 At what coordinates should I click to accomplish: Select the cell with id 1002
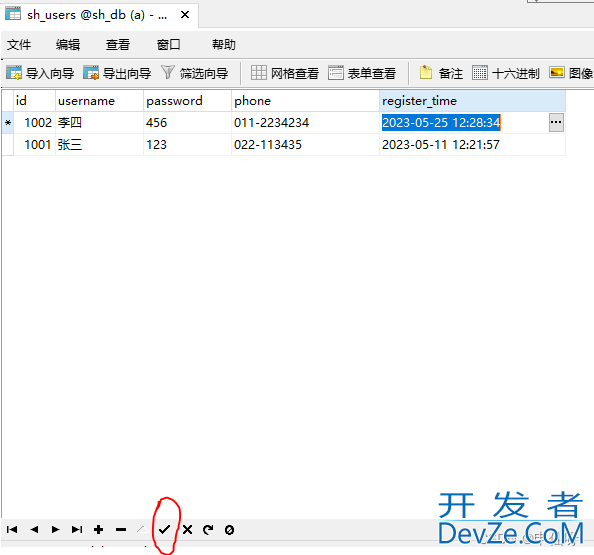(x=34, y=123)
